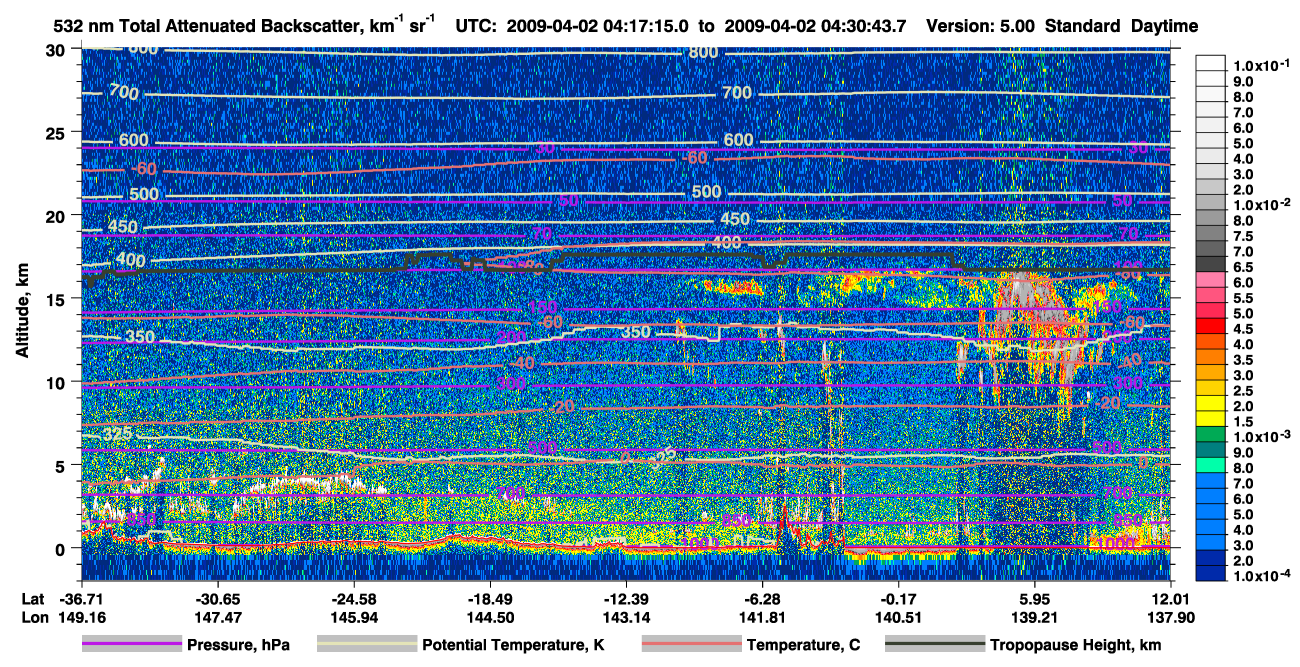Click the 'Potential Temperature, K' legend label
Screen dimensions: 1300x667
click(x=513, y=645)
